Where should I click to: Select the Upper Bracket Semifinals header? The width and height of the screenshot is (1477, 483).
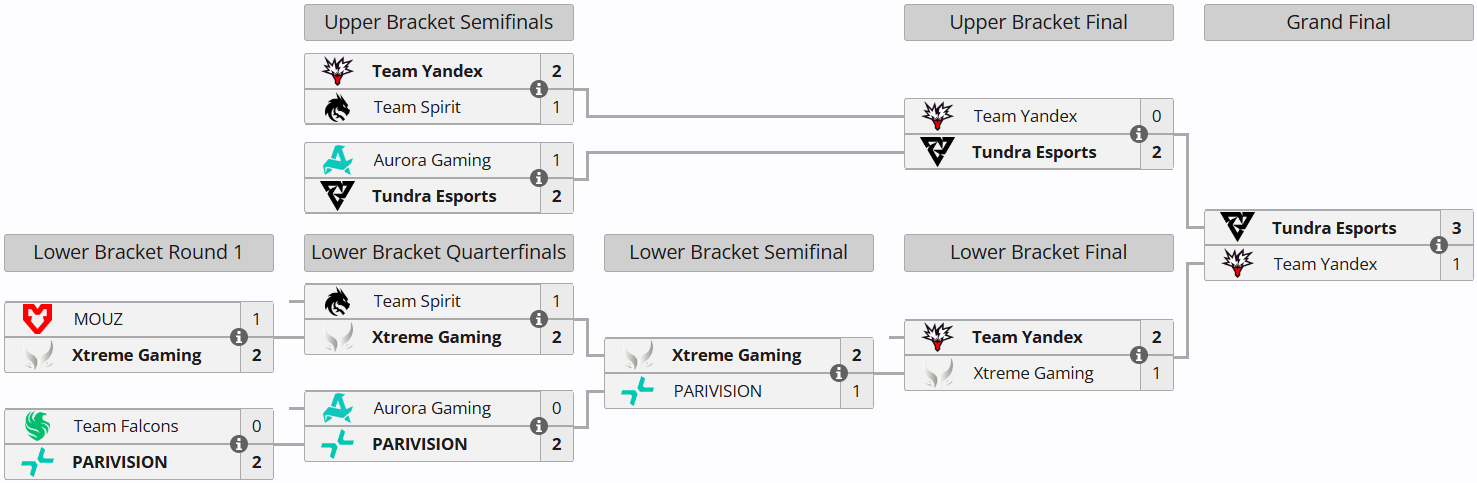coord(439,22)
